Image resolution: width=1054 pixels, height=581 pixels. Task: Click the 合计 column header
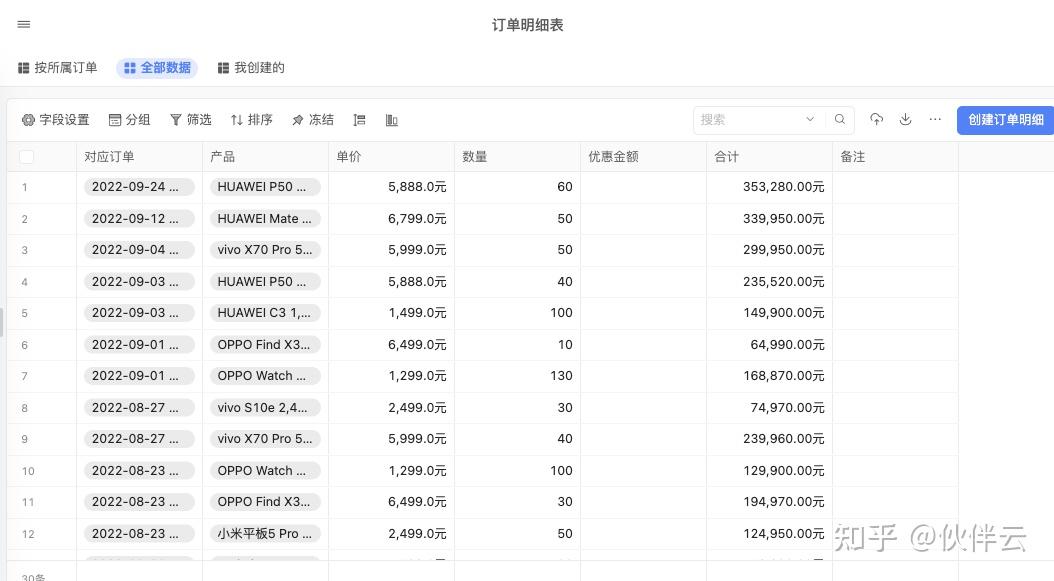770,157
